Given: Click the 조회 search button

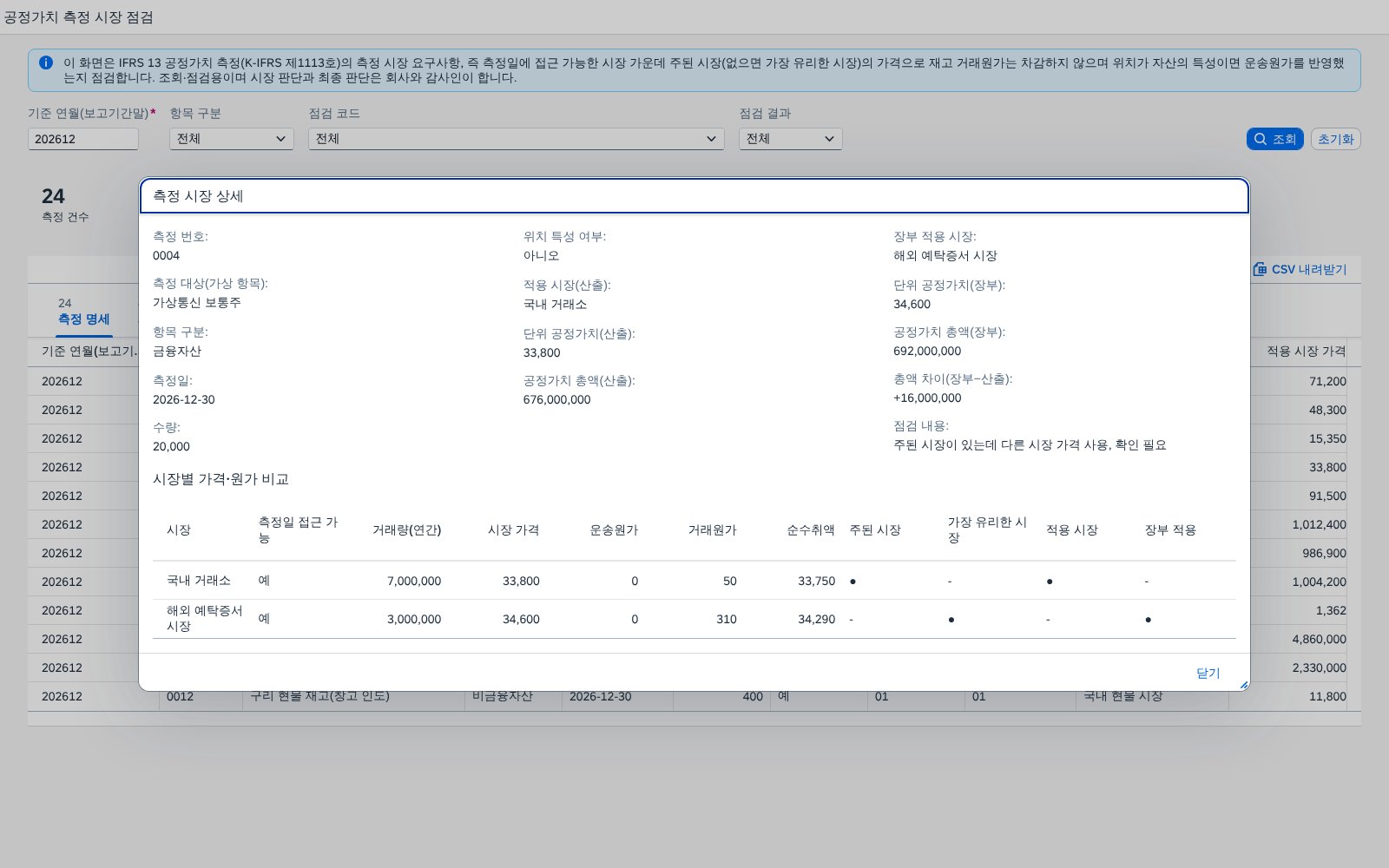Looking at the screenshot, I should [x=1274, y=139].
